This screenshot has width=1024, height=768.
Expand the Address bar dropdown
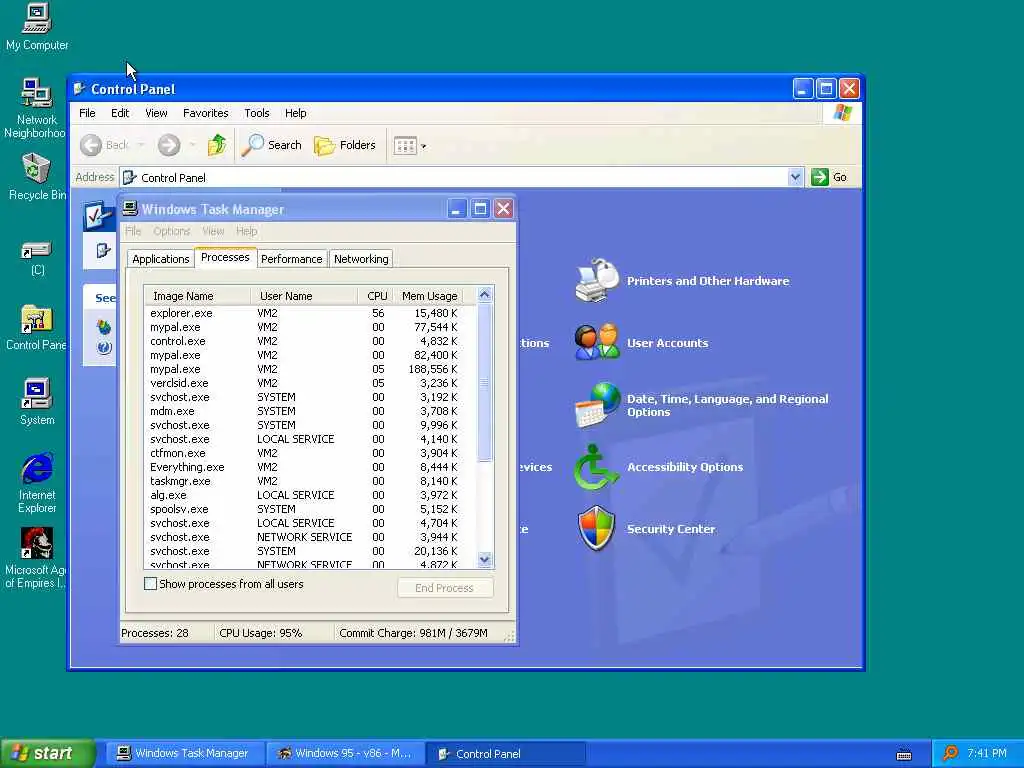click(x=795, y=177)
